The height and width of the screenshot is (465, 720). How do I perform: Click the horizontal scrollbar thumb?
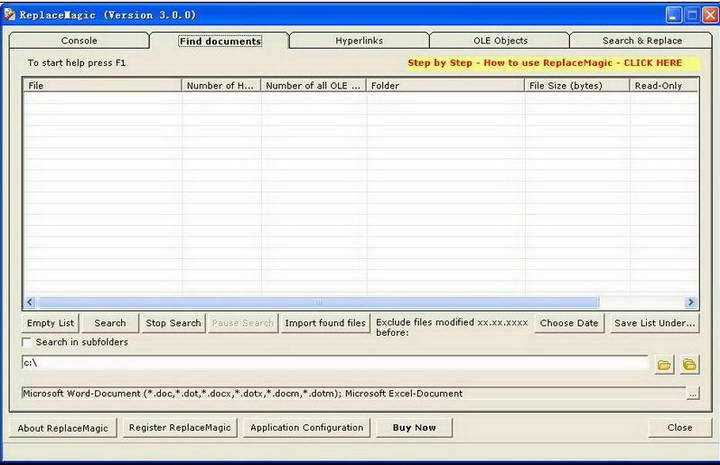pyautogui.click(x=319, y=302)
